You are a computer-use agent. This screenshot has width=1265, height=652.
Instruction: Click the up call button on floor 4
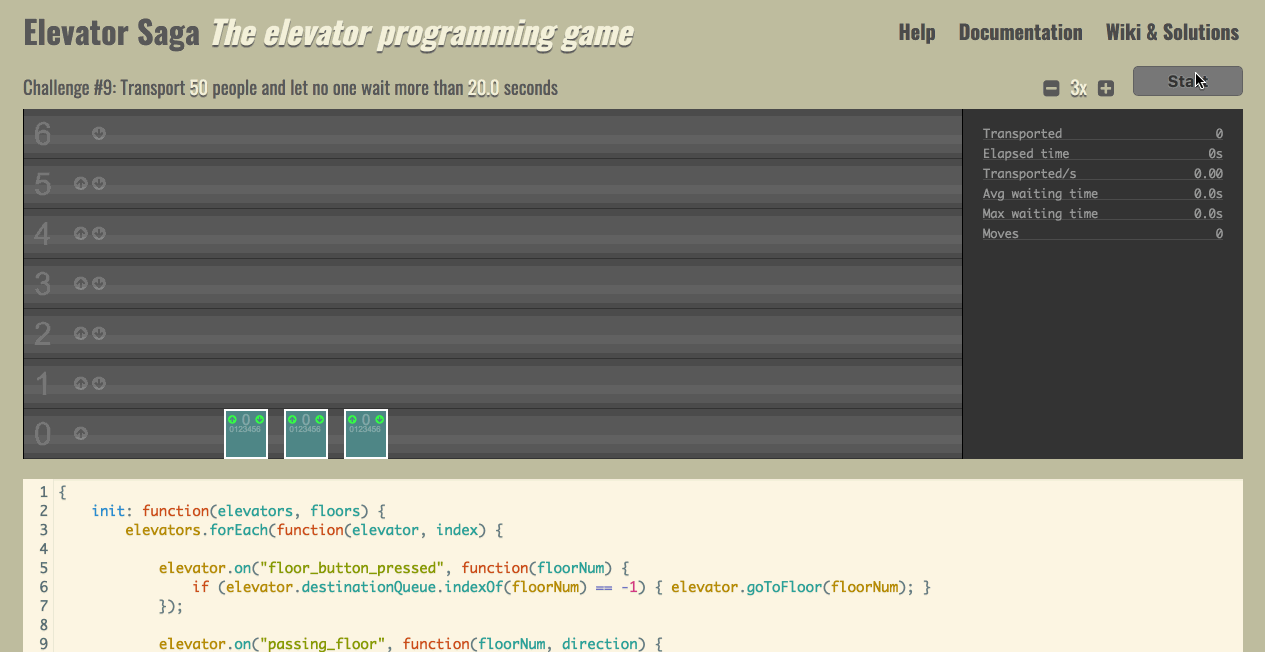click(81, 233)
